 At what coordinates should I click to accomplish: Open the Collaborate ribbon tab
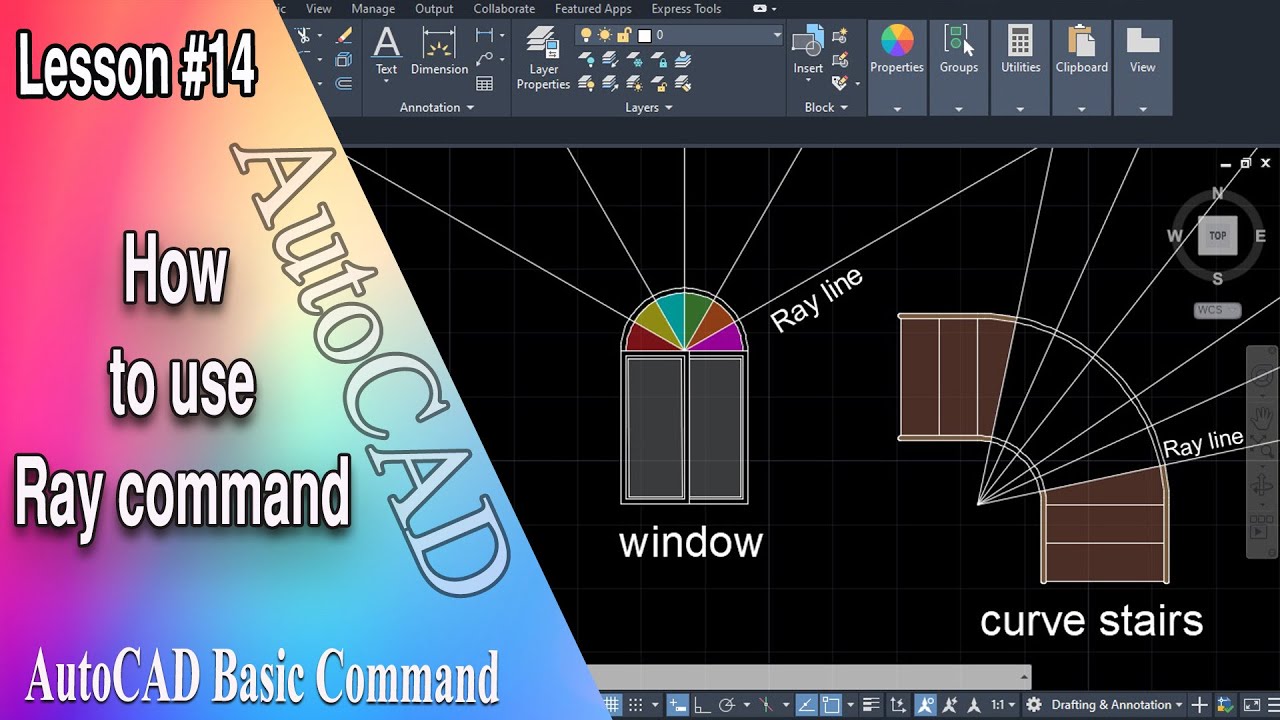tap(504, 9)
